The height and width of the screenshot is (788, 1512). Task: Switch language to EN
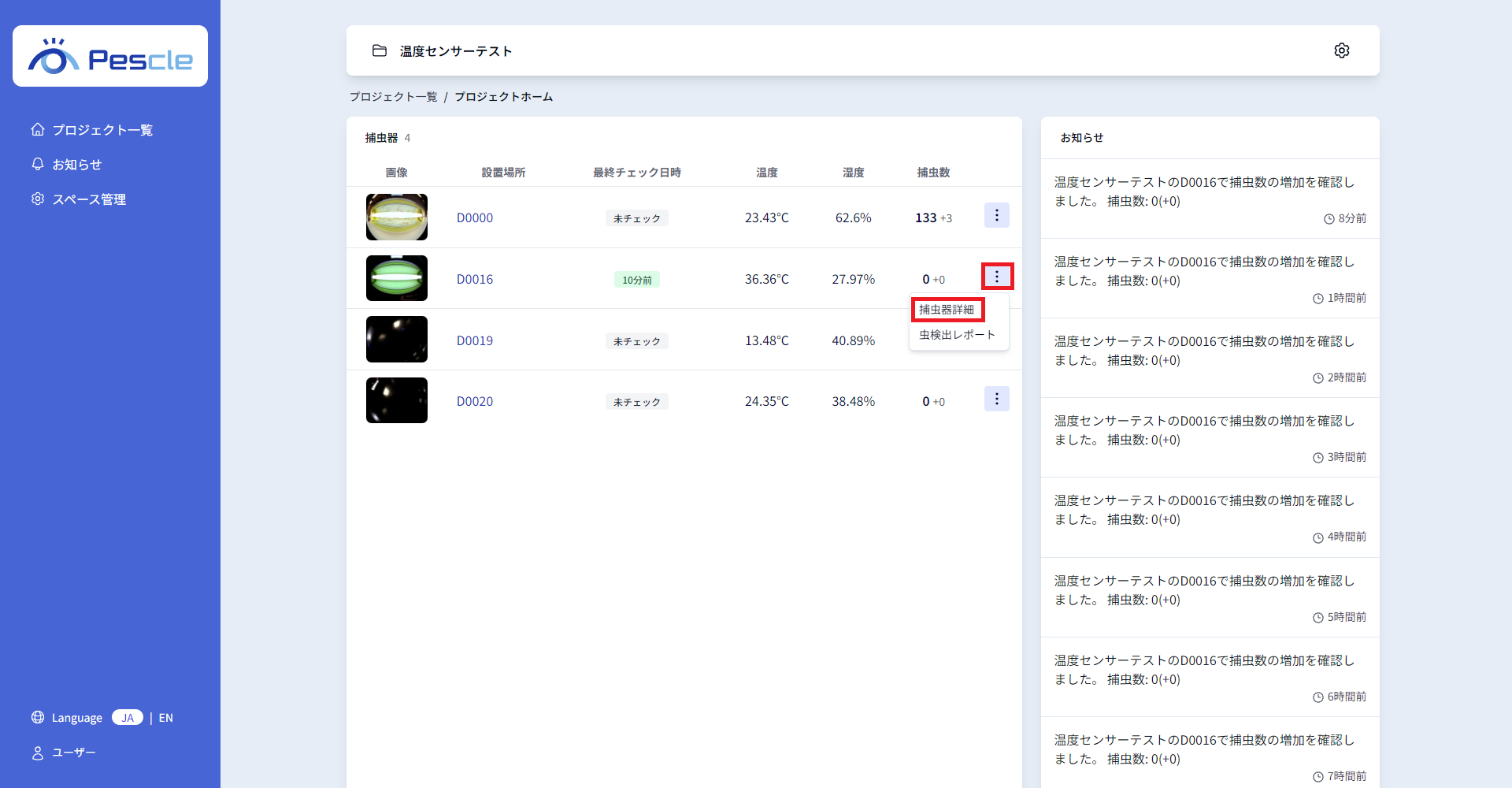tap(165, 717)
